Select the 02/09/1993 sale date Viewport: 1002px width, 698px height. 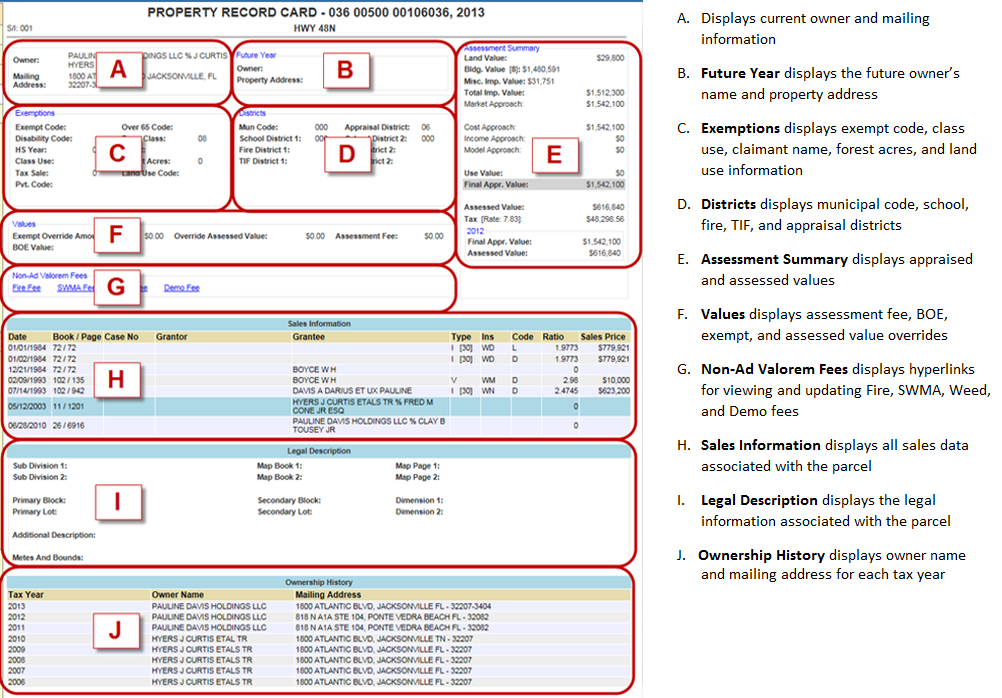point(27,380)
